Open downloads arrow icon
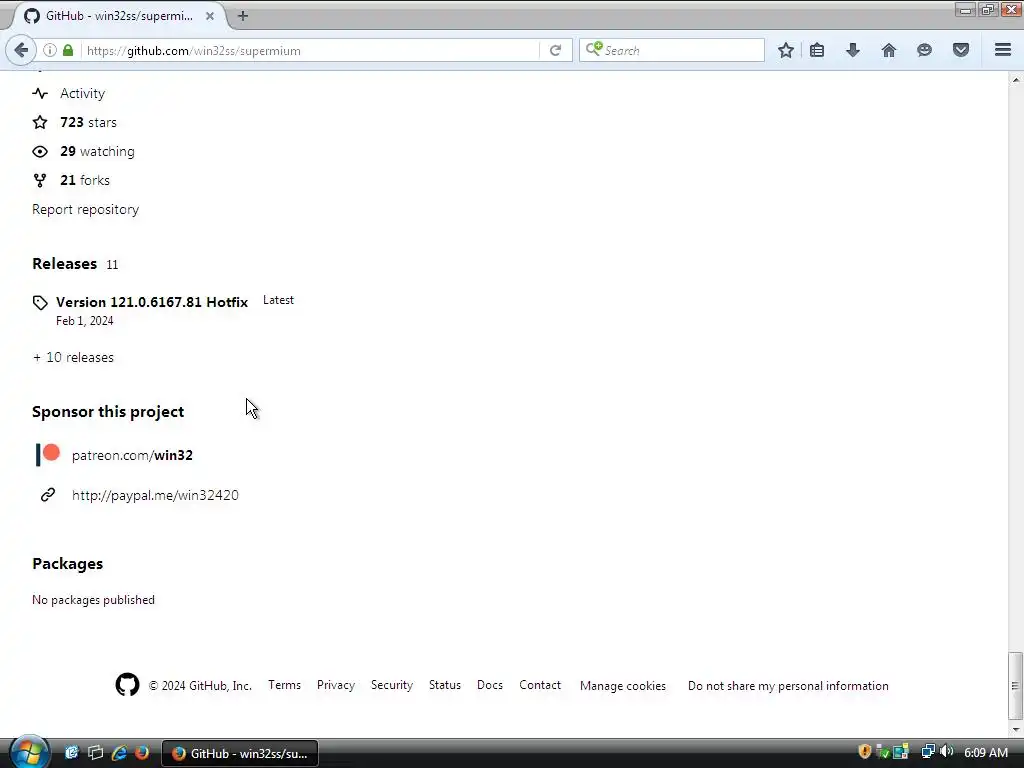Screen dimensions: 1024x768 [853, 50]
